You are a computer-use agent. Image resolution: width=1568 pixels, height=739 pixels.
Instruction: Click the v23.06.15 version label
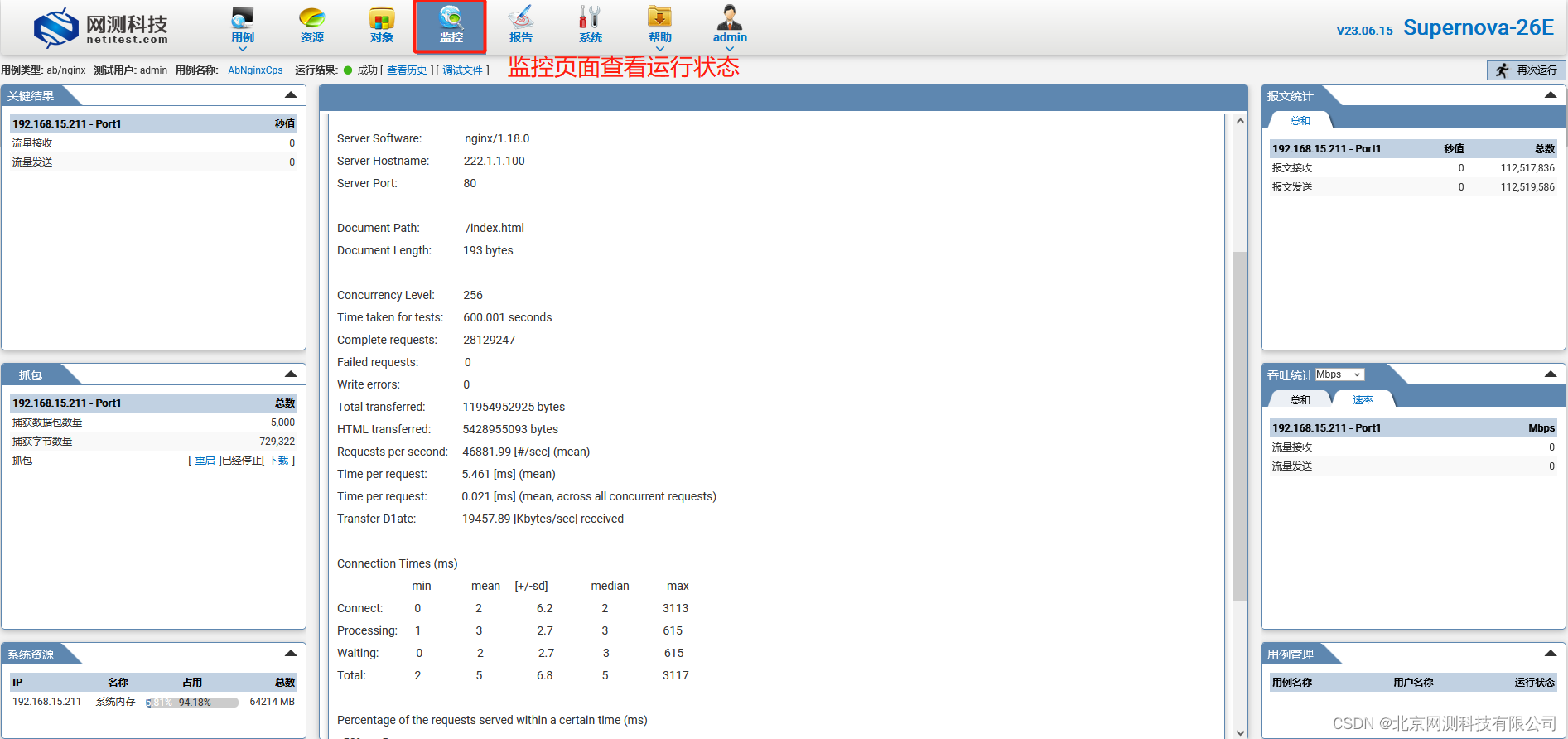[x=1364, y=31]
